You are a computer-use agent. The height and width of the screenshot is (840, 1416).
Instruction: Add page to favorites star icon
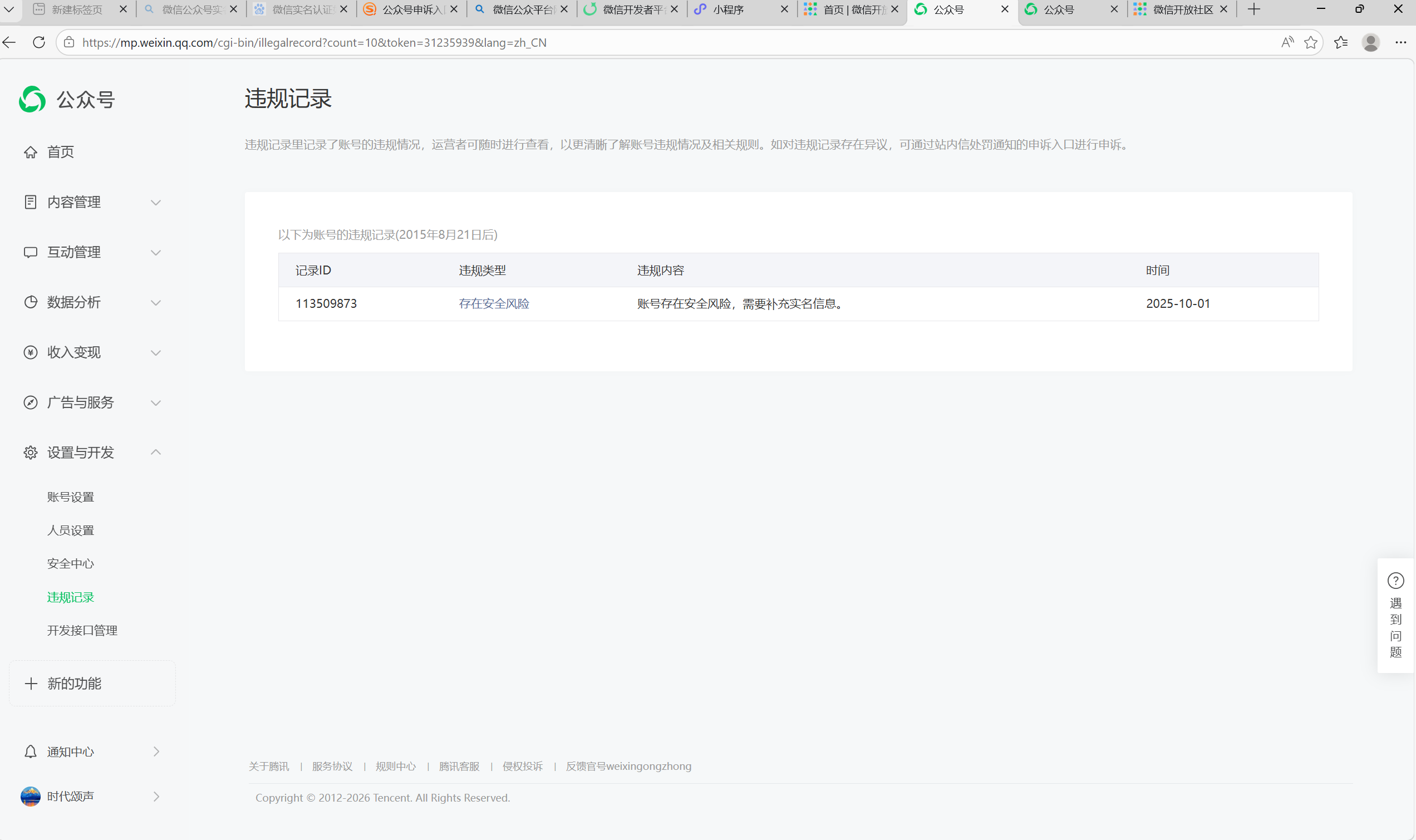(x=1310, y=42)
